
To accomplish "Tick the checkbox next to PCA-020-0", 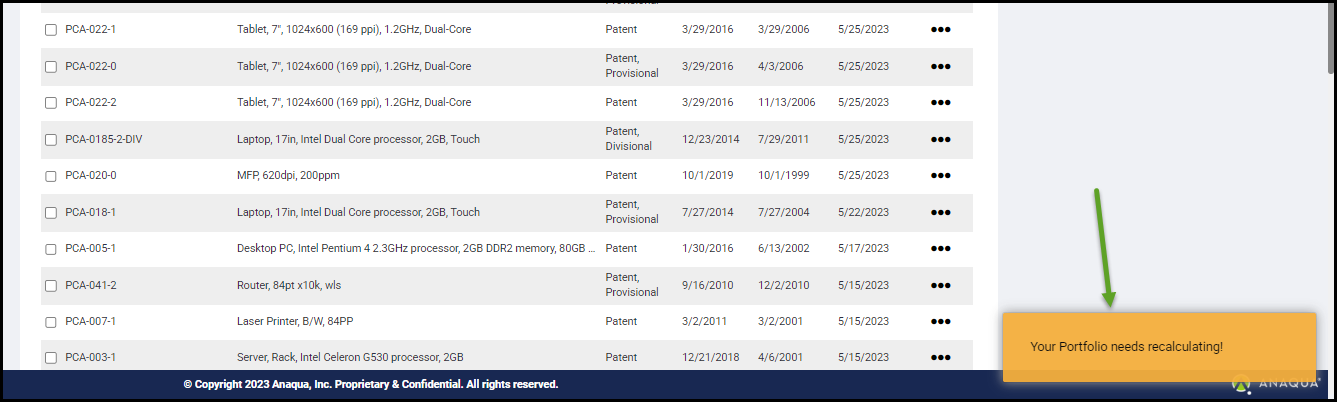I will [x=51, y=176].
